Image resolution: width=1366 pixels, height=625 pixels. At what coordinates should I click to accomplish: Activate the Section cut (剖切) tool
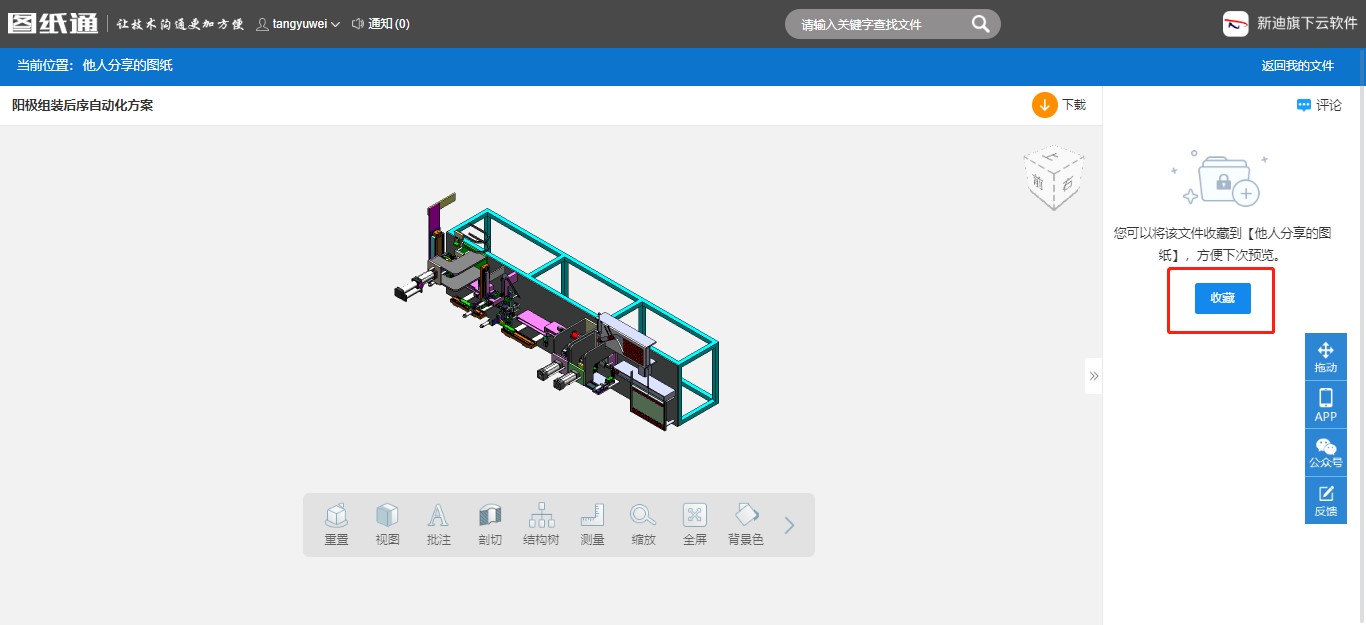point(490,524)
